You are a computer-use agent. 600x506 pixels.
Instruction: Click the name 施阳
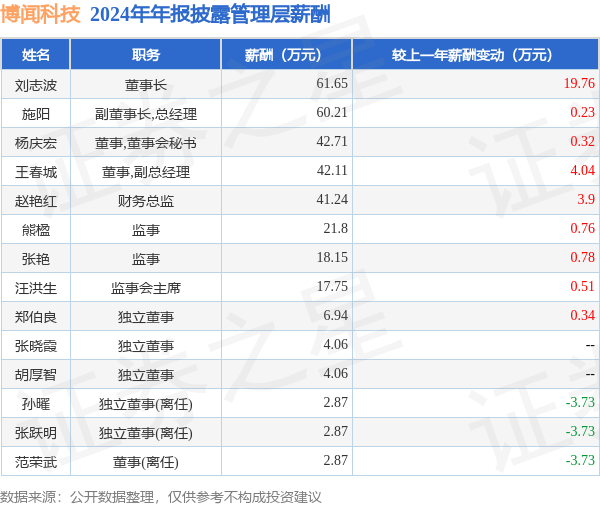pos(36,114)
